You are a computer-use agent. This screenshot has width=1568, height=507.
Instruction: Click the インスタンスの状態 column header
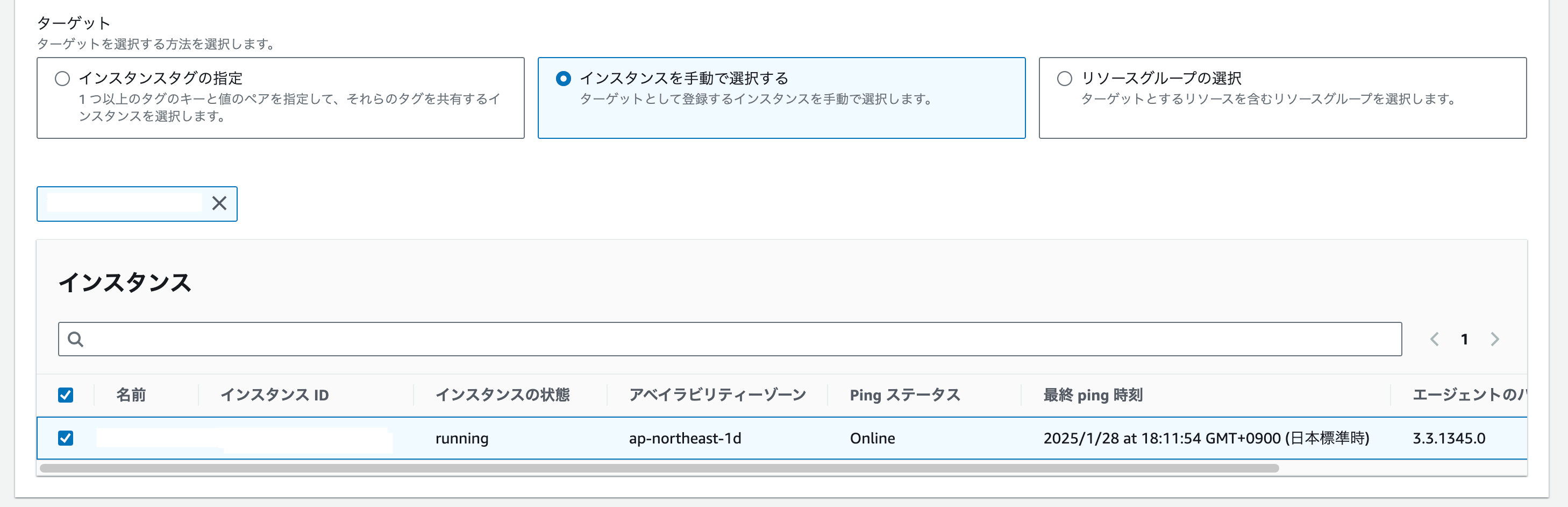[x=503, y=396]
